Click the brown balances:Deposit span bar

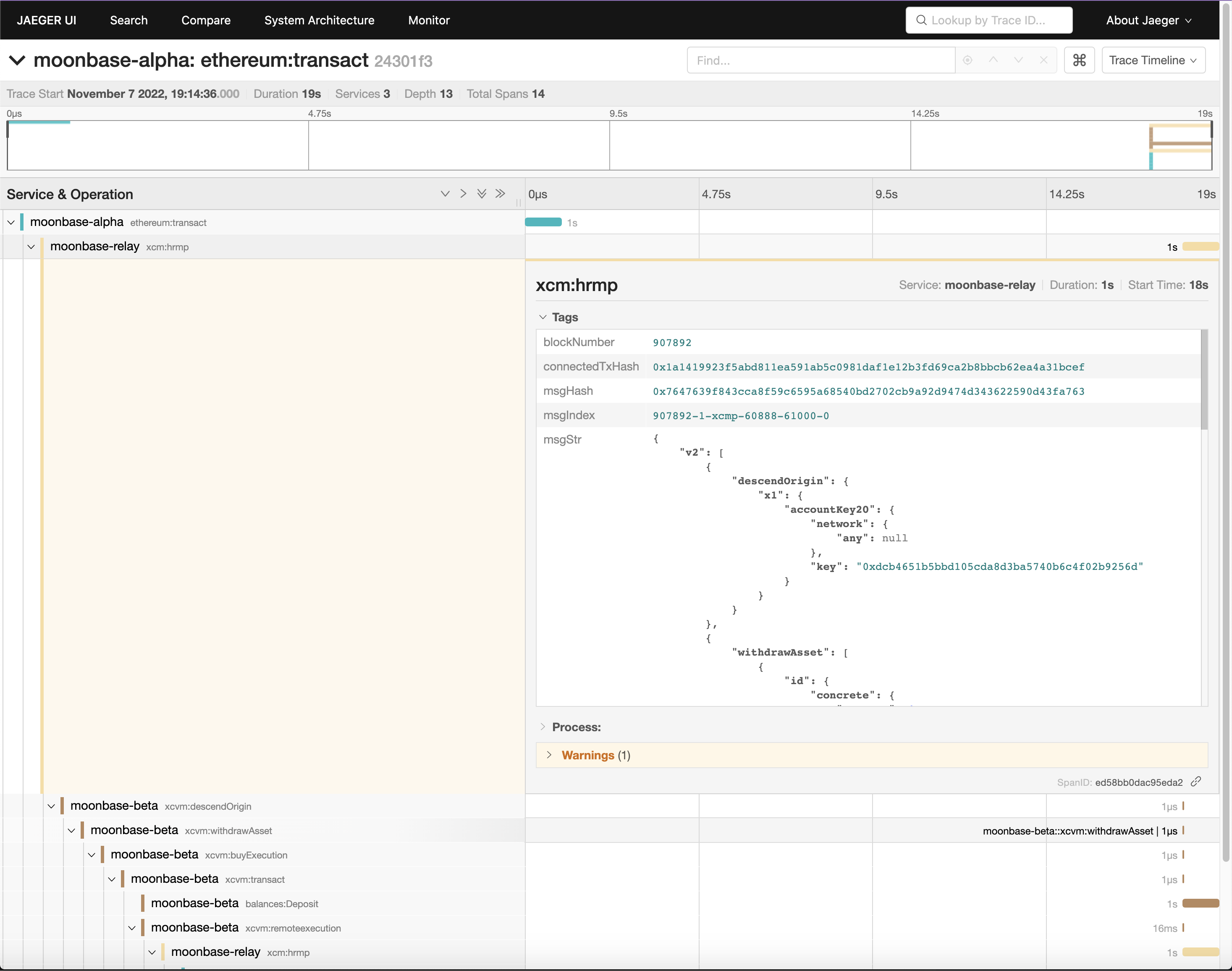pos(1201,903)
